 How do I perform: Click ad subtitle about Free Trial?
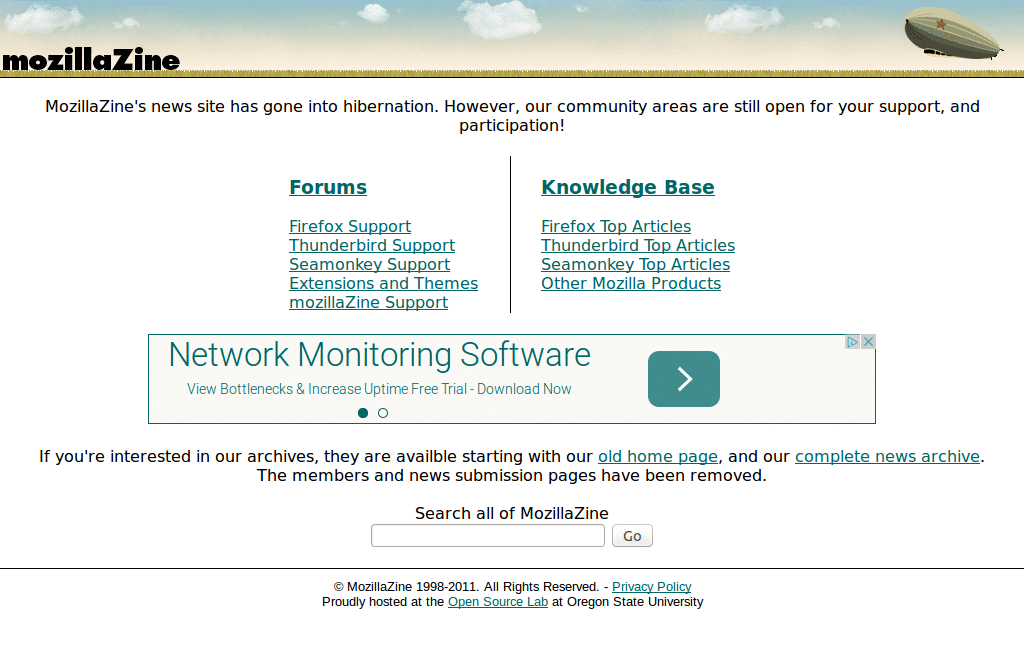[379, 389]
